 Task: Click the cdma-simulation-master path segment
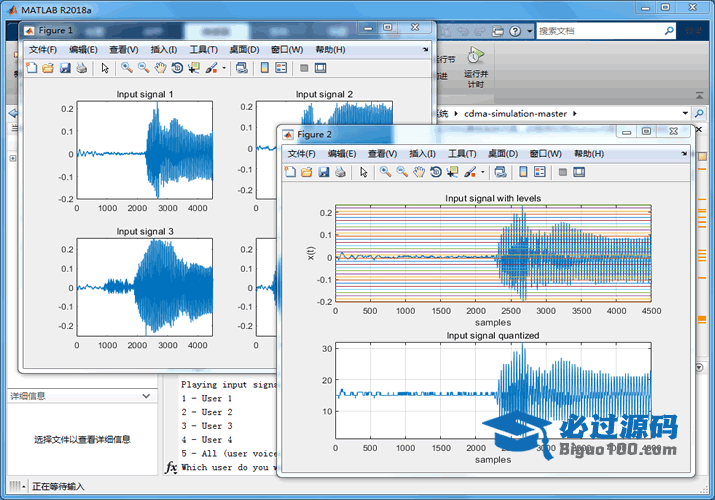pyautogui.click(x=515, y=114)
